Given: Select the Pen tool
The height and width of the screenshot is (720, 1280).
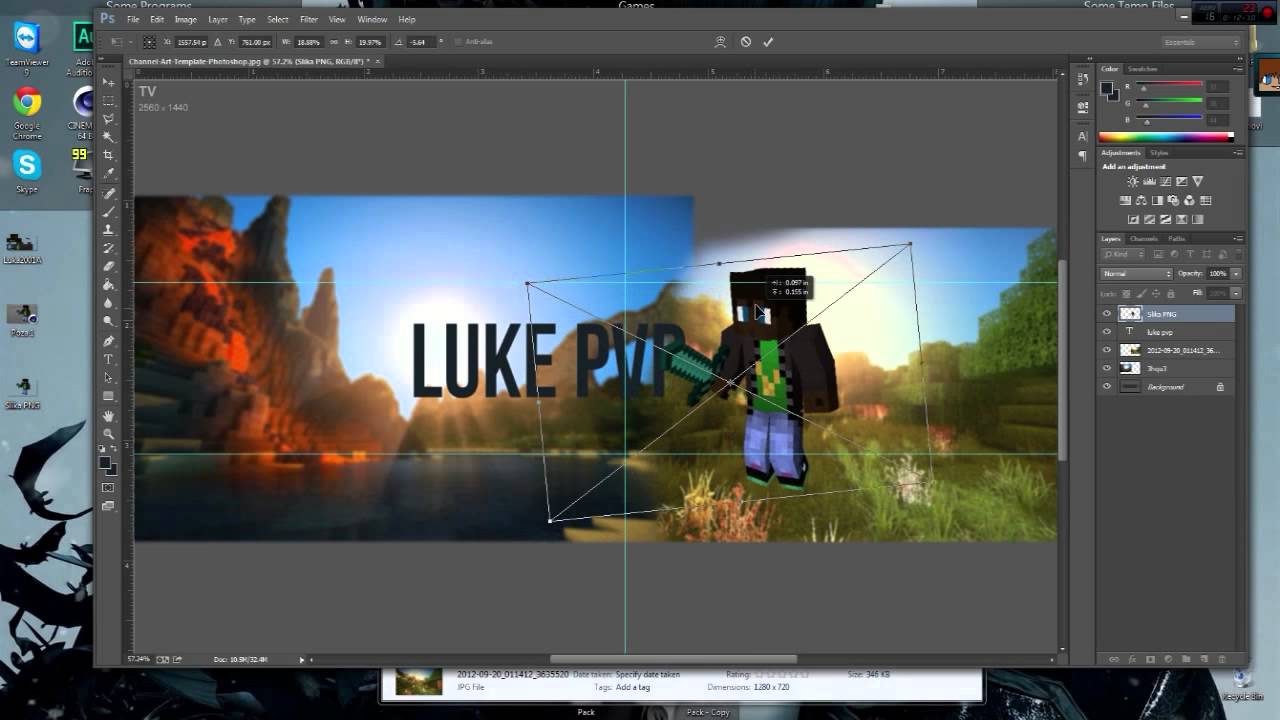Looking at the screenshot, I should point(109,341).
